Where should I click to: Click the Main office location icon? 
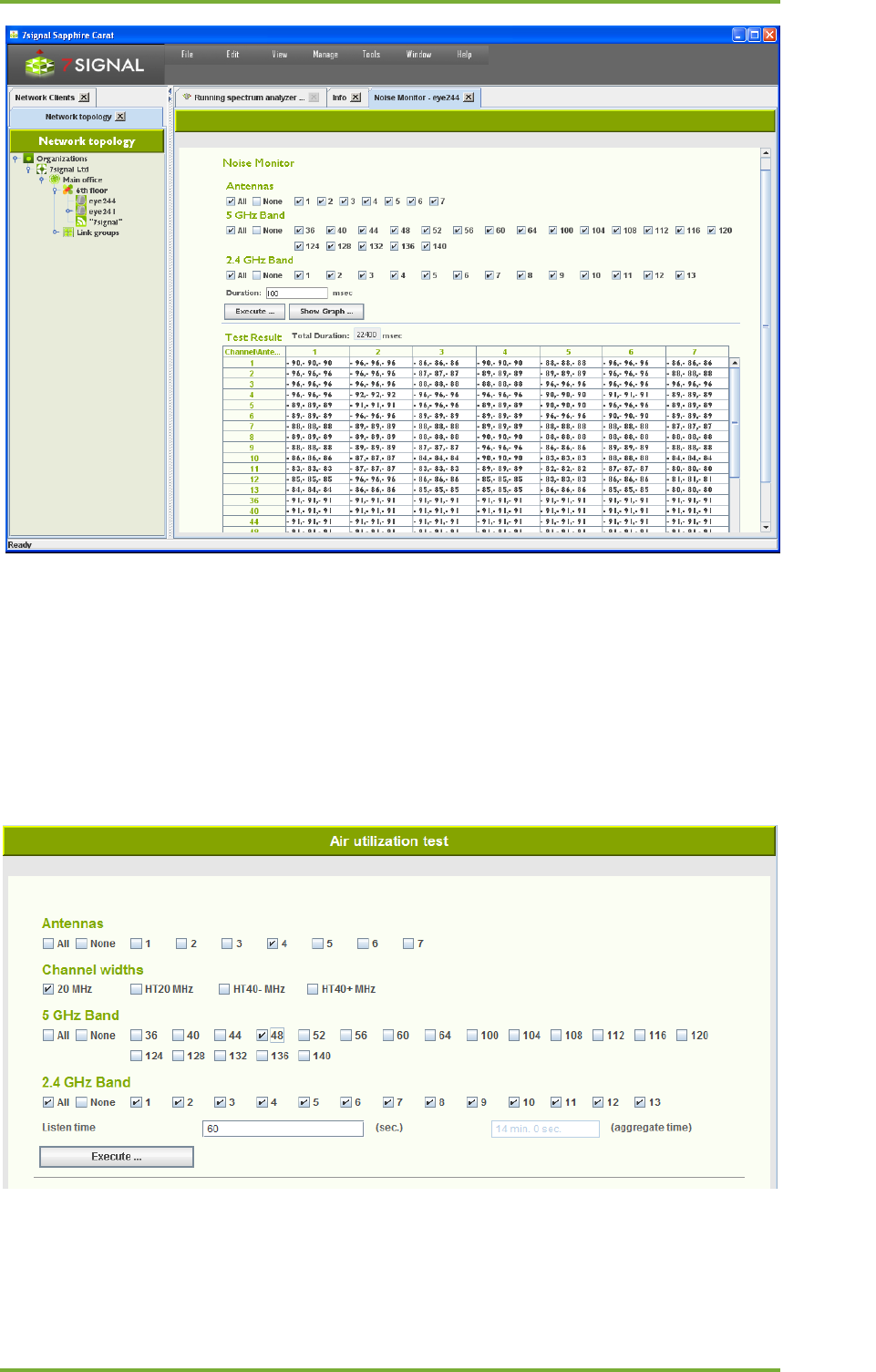(x=55, y=180)
